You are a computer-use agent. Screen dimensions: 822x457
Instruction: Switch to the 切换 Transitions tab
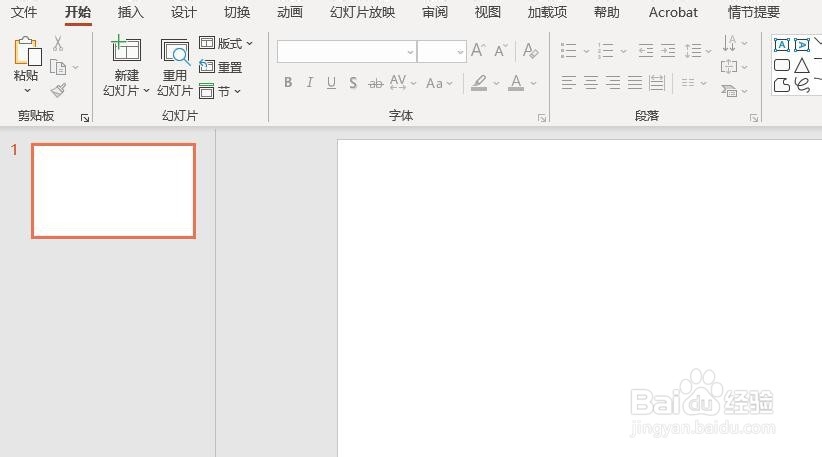tap(237, 12)
